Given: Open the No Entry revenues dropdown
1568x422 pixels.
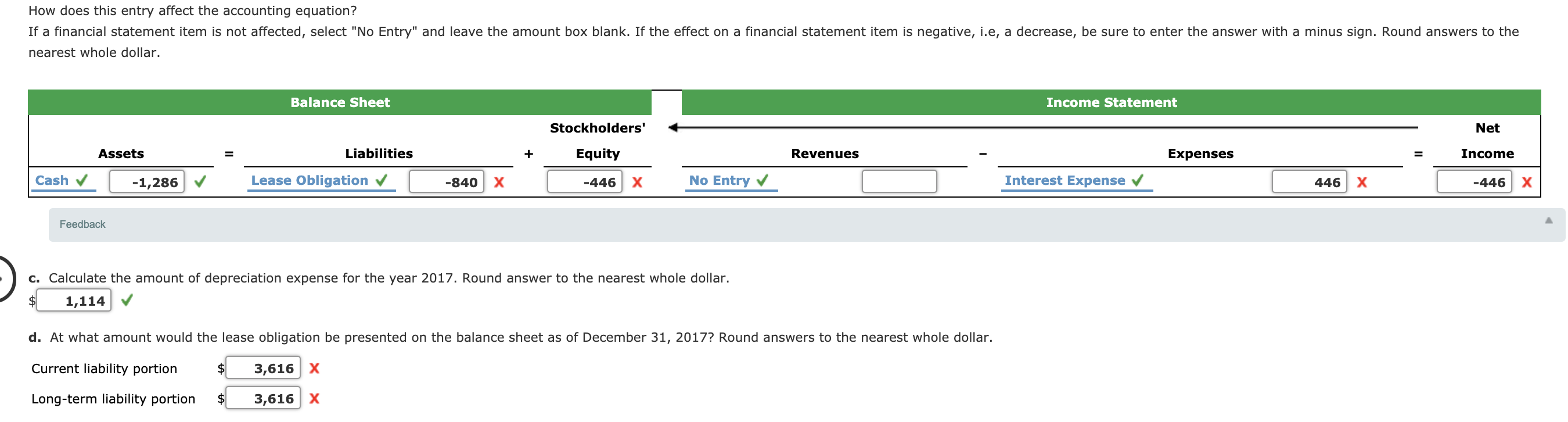Looking at the screenshot, I should pyautogui.click(x=720, y=180).
